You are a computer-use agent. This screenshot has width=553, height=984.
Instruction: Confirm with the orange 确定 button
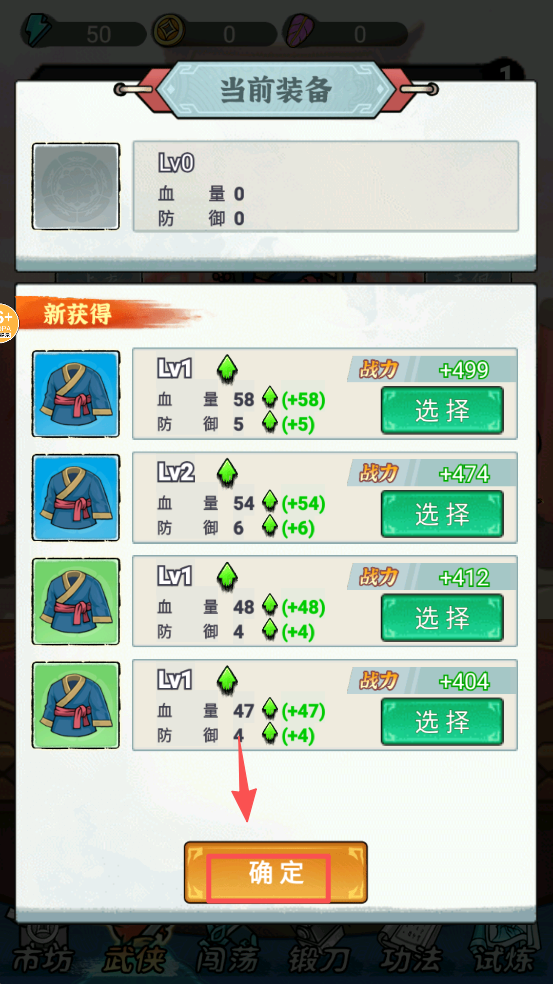pyautogui.click(x=276, y=873)
